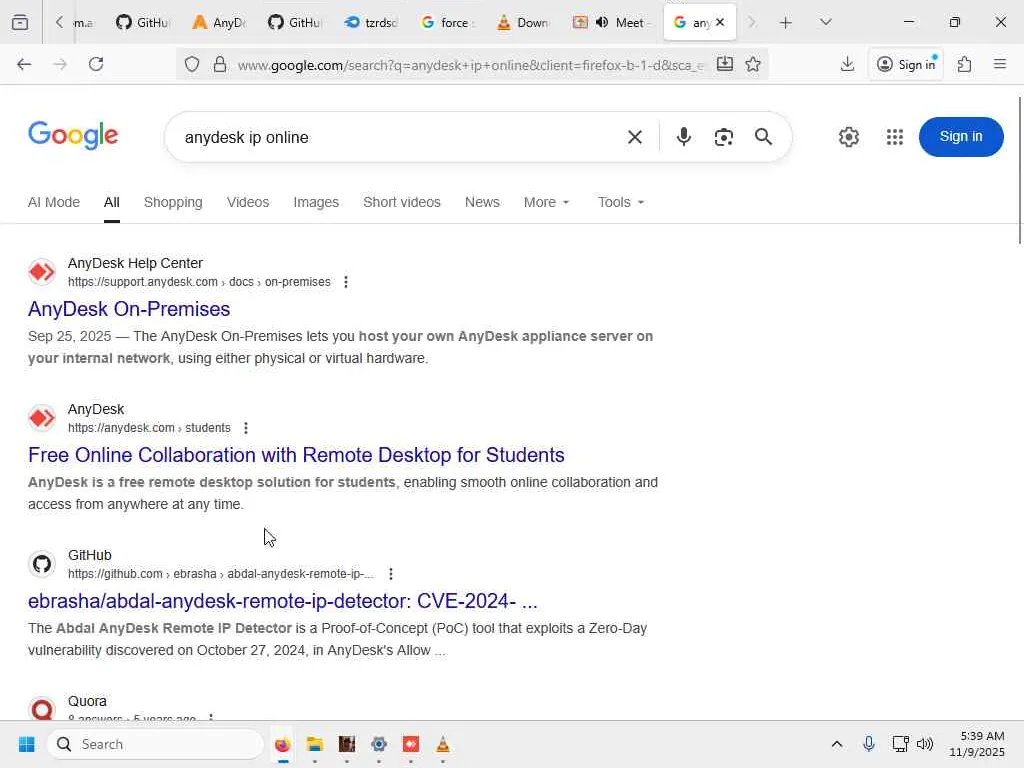This screenshot has width=1024, height=768.
Task: Go back to previous page
Action: coord(24,64)
